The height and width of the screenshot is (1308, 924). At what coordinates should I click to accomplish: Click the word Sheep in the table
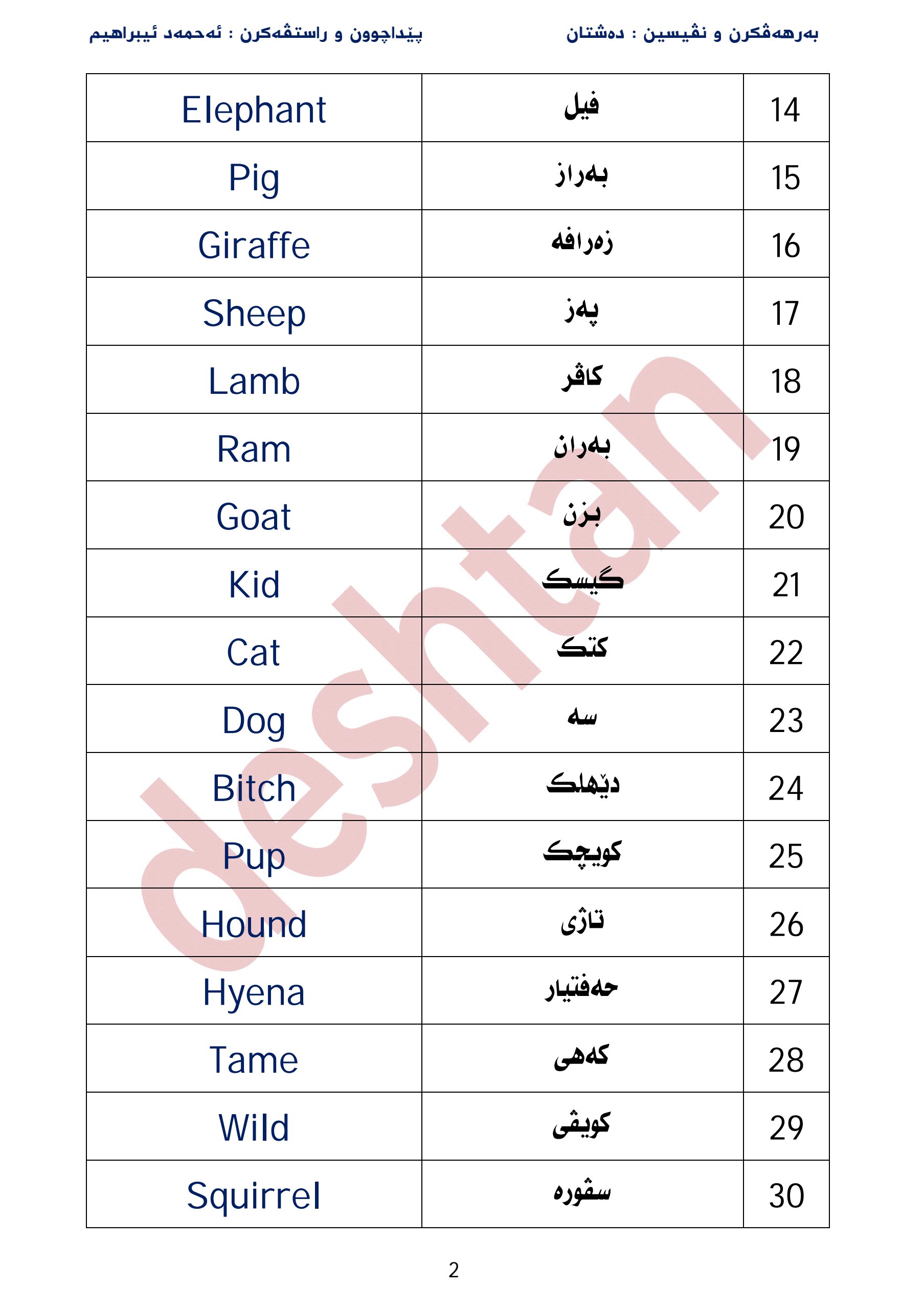253,314
